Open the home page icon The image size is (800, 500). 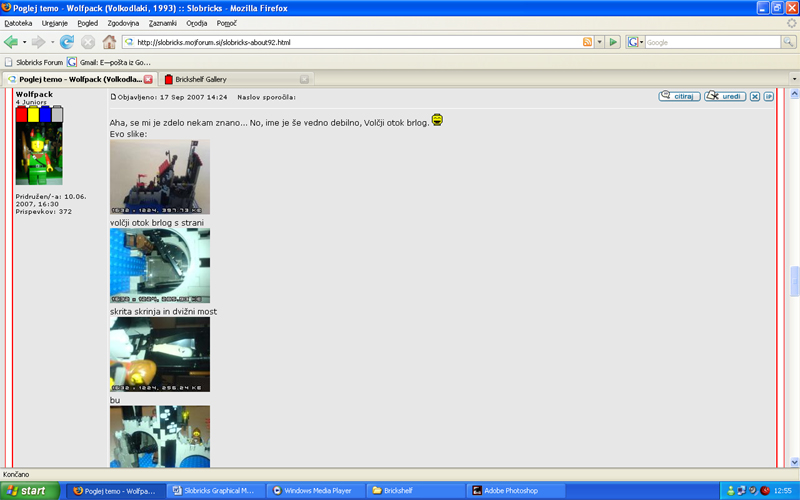109,42
